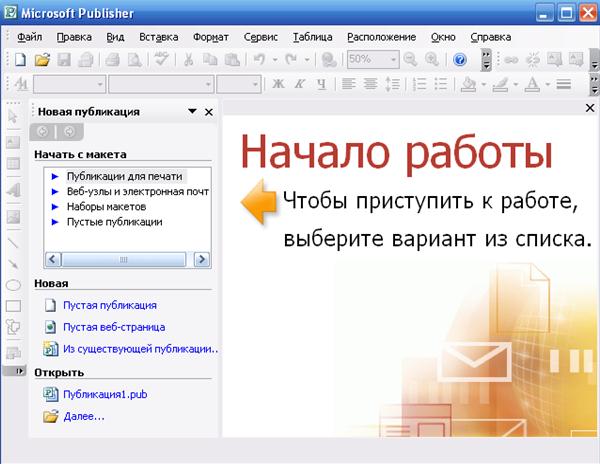Open the Таблица menu
Screen dimensions: 600x464
click(312, 37)
